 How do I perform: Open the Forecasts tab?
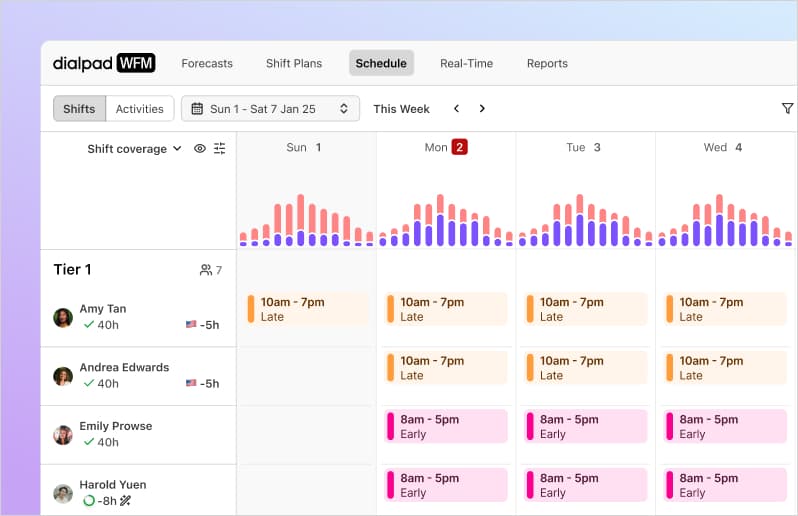[x=207, y=64]
